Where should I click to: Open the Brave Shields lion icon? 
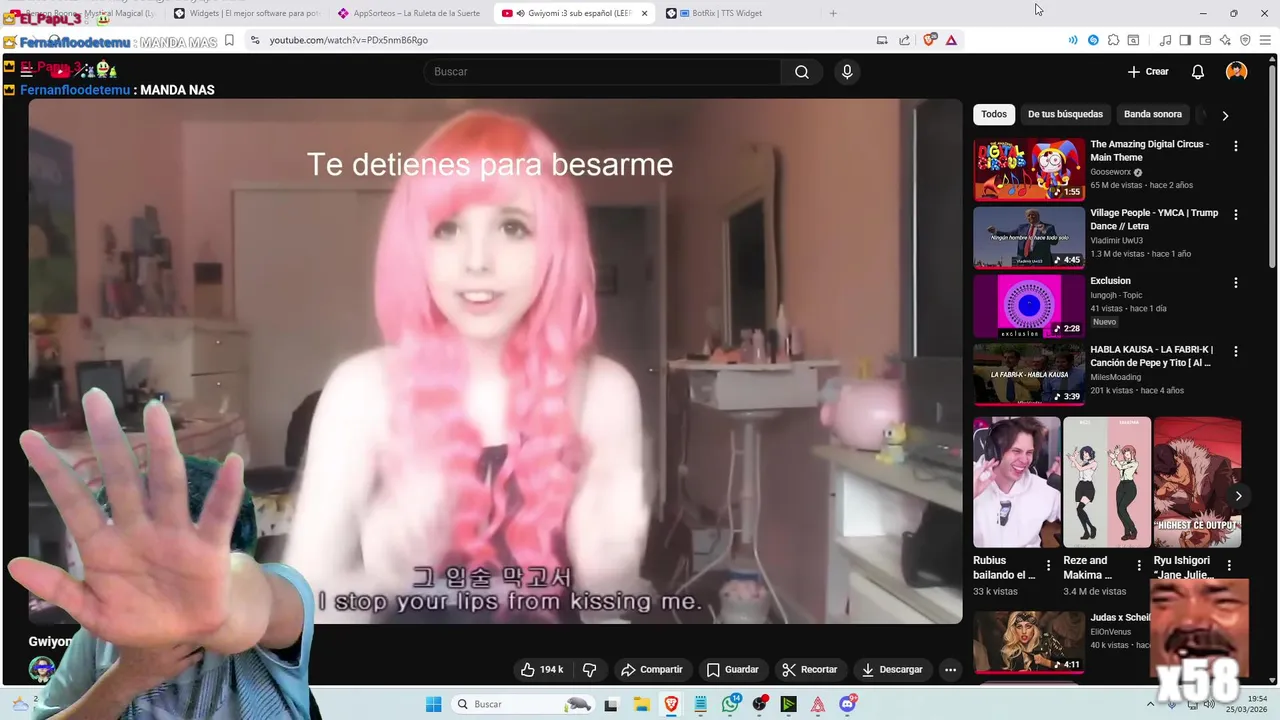tap(930, 40)
